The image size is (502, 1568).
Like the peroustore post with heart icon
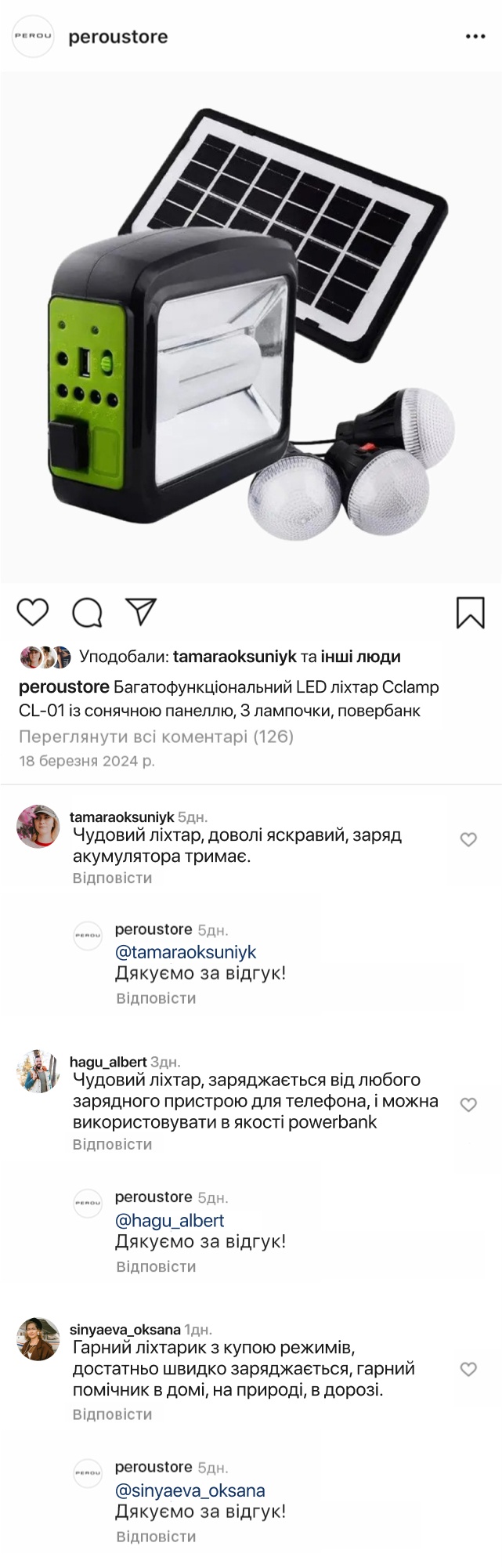tap(33, 612)
